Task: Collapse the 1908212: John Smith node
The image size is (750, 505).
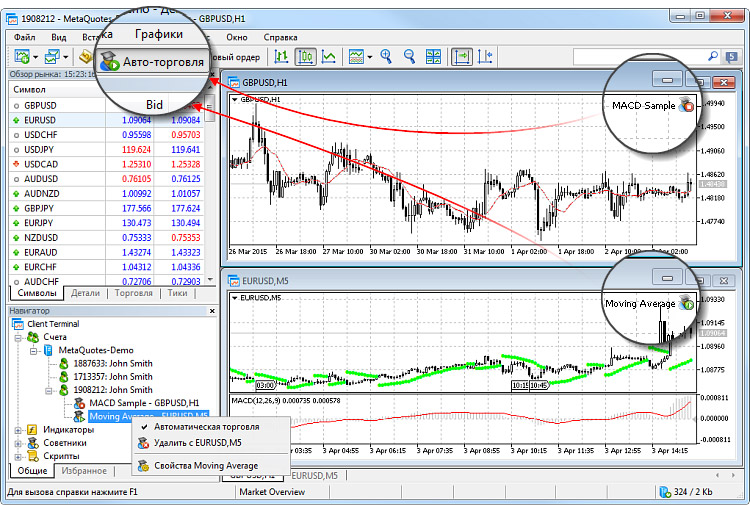Action: click(48, 391)
